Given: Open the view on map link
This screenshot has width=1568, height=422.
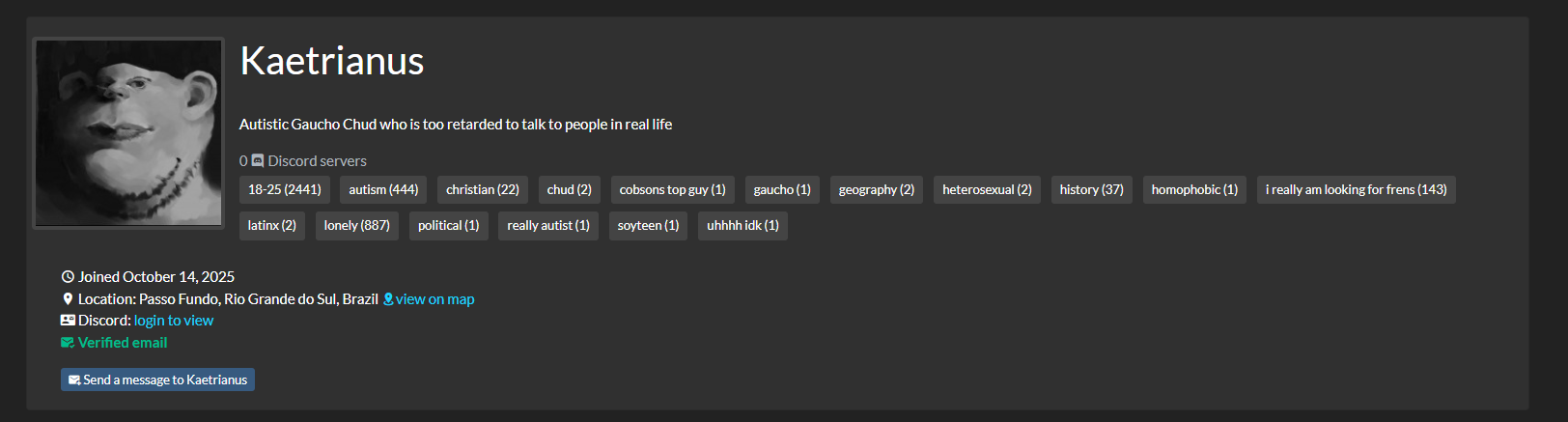Looking at the screenshot, I should click(434, 299).
